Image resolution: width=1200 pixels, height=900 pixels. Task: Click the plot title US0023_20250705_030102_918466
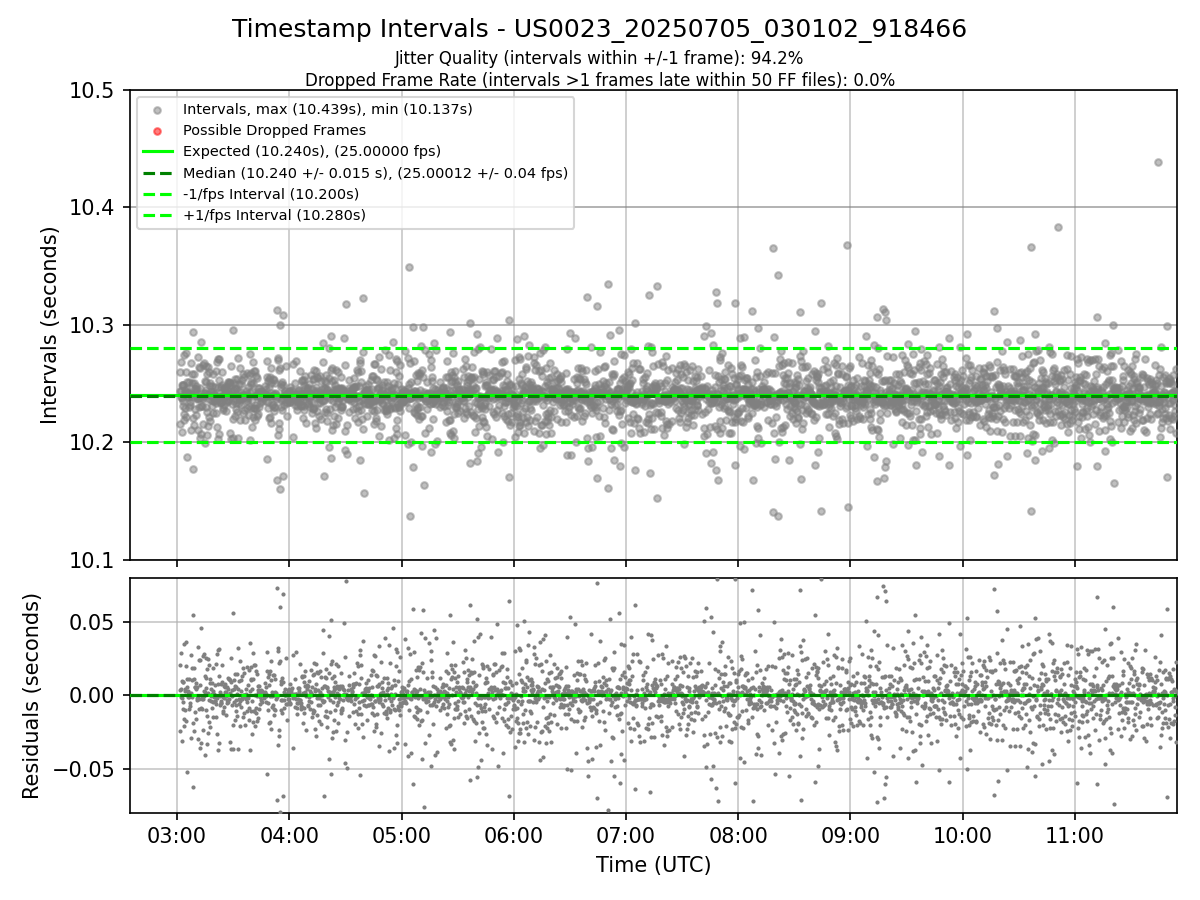(x=599, y=29)
